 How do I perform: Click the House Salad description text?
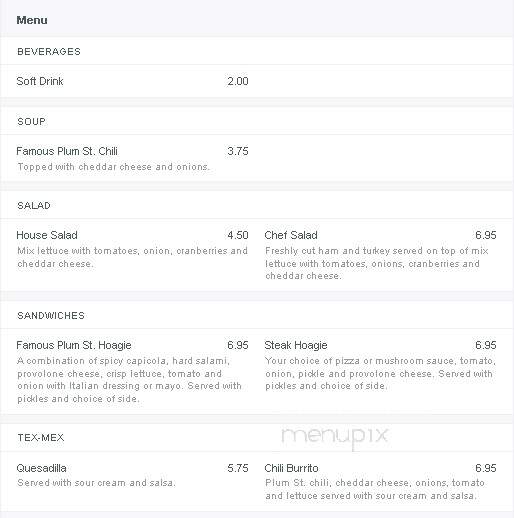click(x=132, y=257)
